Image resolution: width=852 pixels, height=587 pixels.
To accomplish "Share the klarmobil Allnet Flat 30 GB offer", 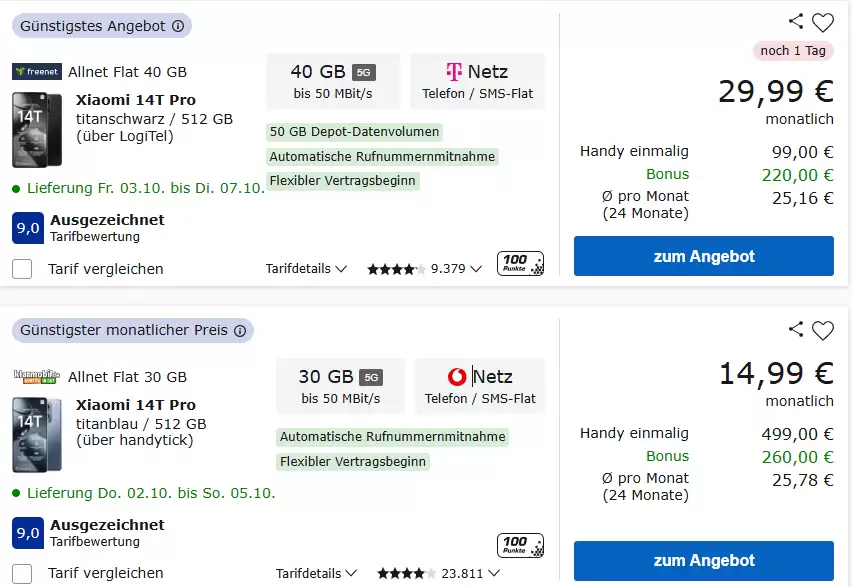I will tap(796, 330).
